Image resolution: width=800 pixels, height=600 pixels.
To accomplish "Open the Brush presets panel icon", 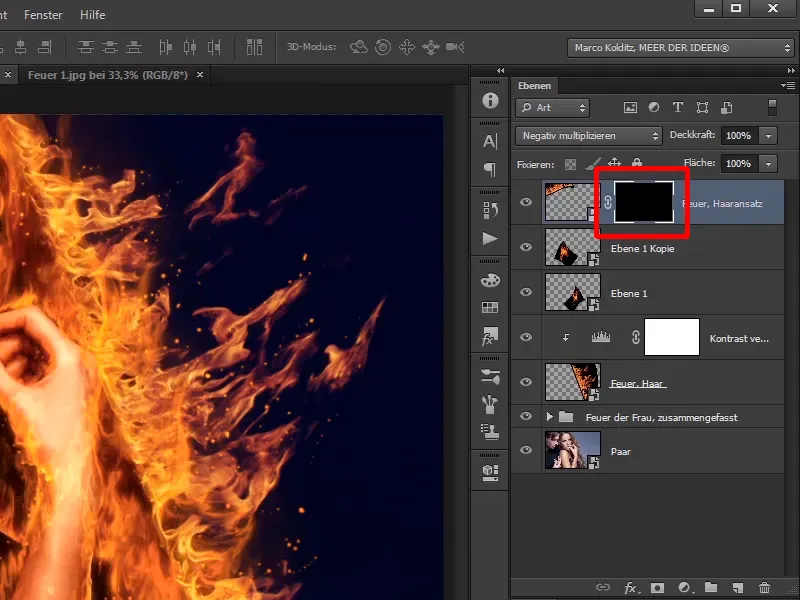I will click(x=490, y=377).
